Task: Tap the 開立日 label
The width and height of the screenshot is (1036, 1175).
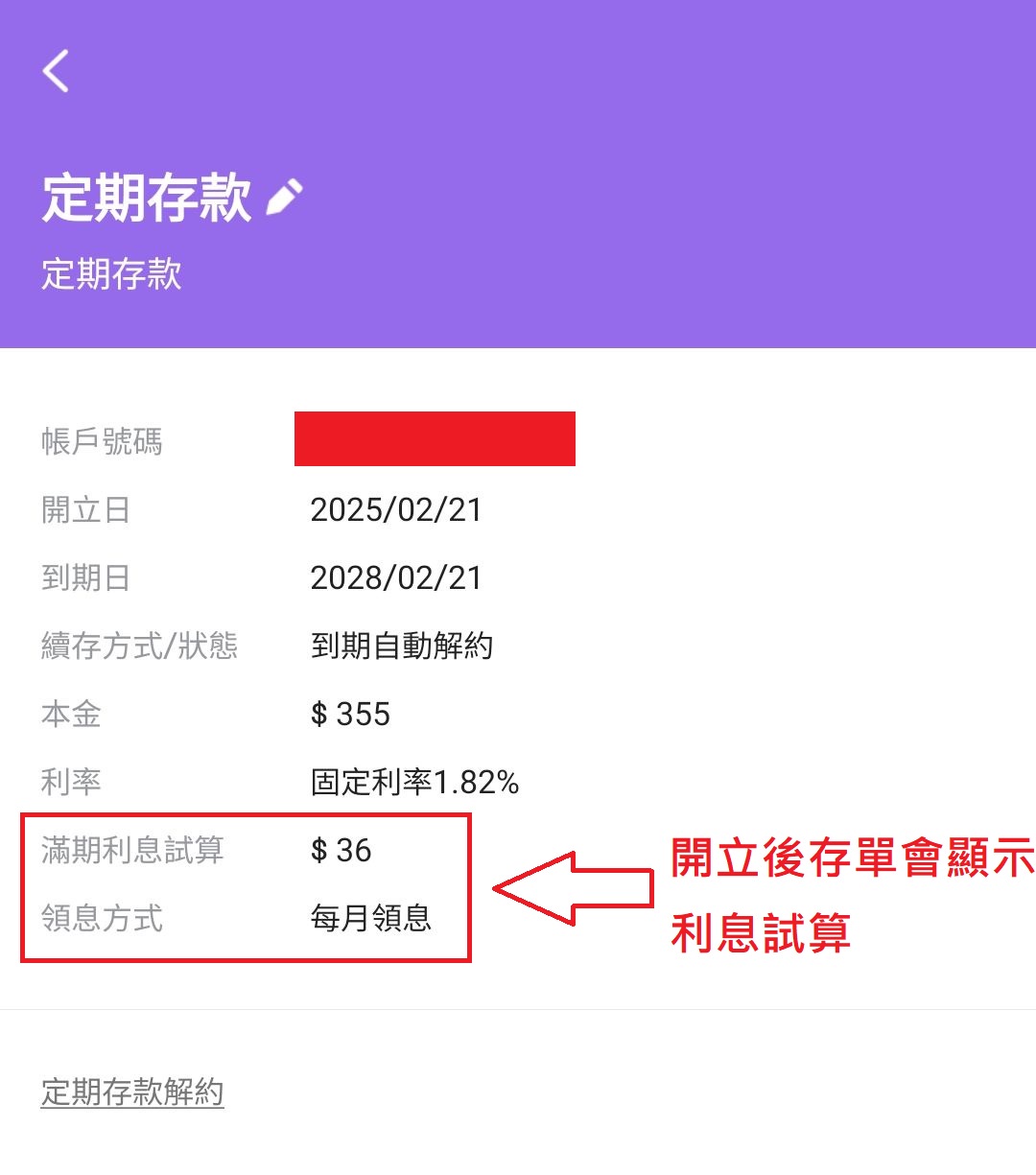Action: point(85,509)
